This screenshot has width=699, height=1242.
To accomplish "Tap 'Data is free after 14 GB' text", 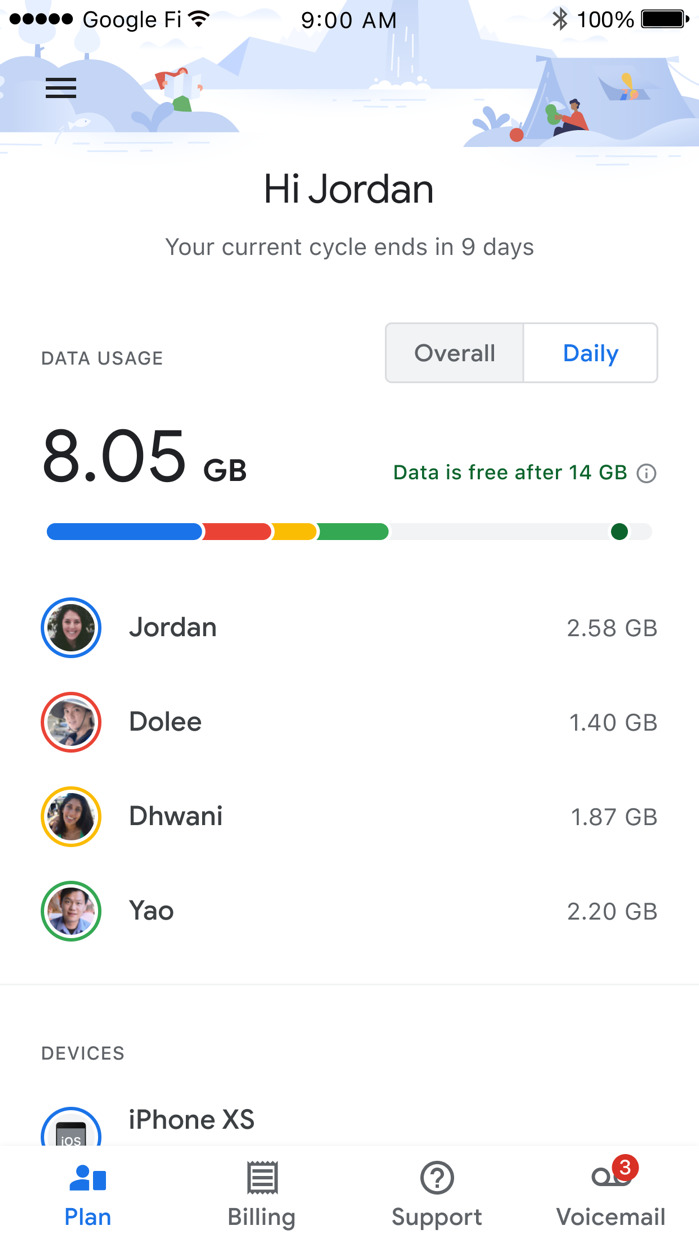I will coord(510,473).
